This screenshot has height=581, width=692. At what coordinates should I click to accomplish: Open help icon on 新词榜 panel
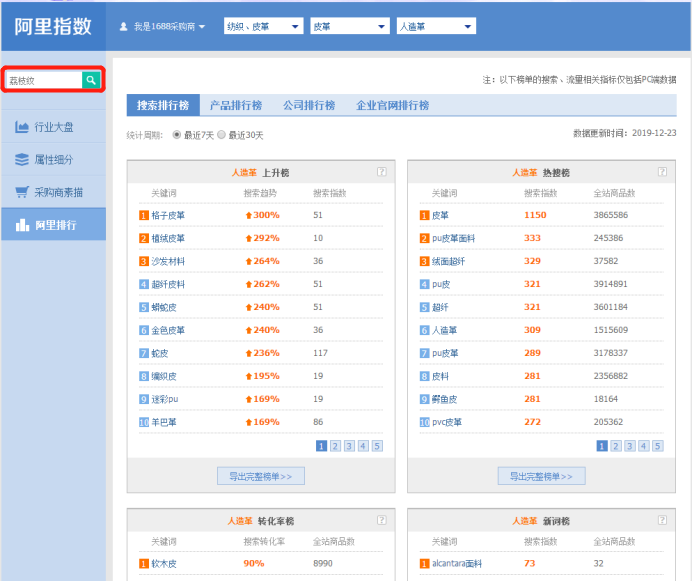662,520
